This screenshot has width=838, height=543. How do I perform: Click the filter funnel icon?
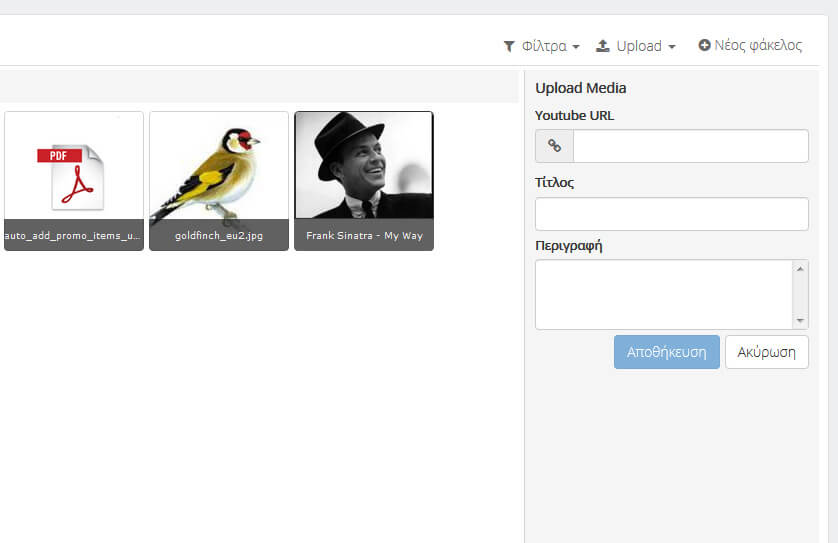pos(509,46)
